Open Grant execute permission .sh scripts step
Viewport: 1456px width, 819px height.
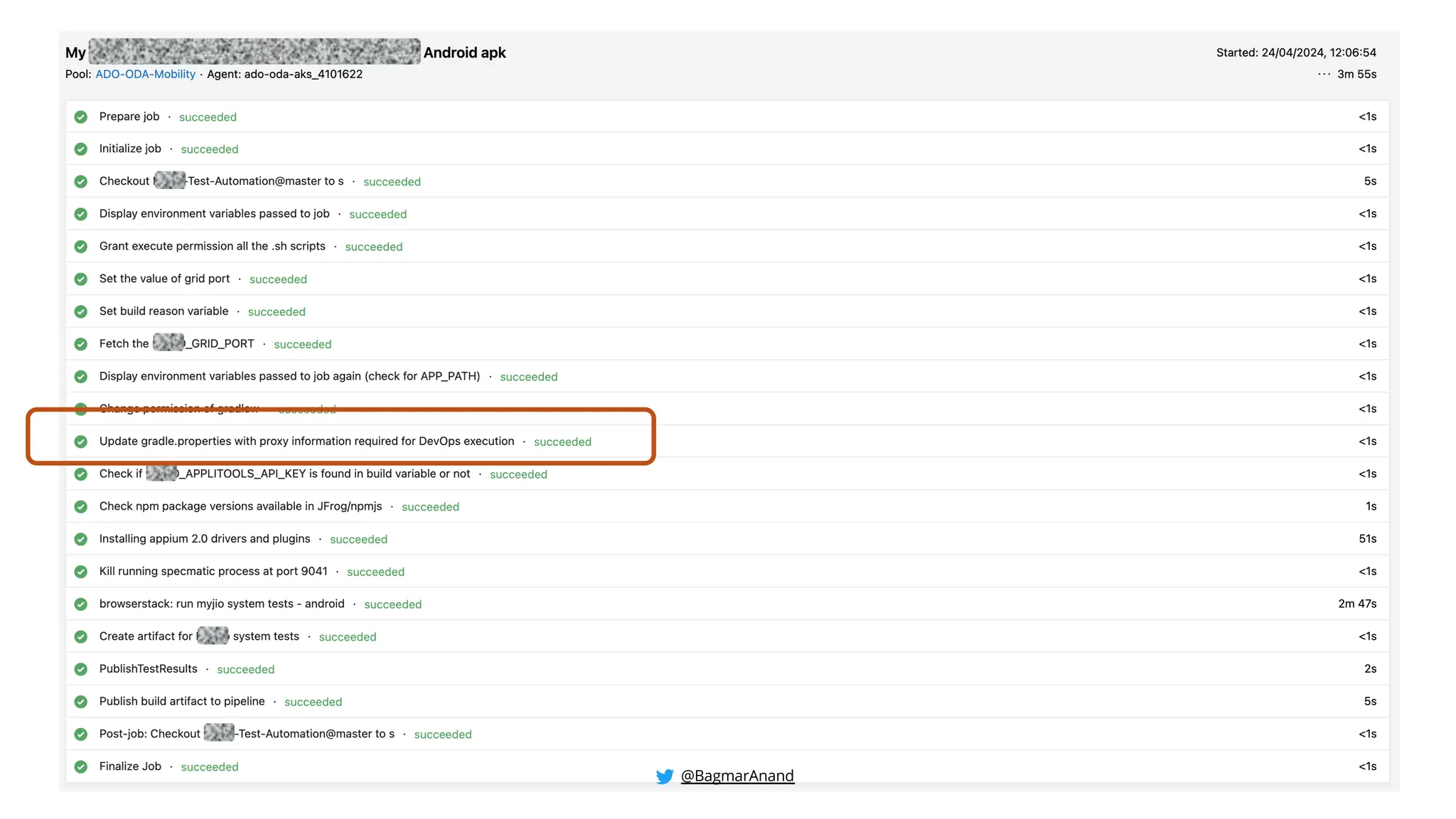point(212,246)
